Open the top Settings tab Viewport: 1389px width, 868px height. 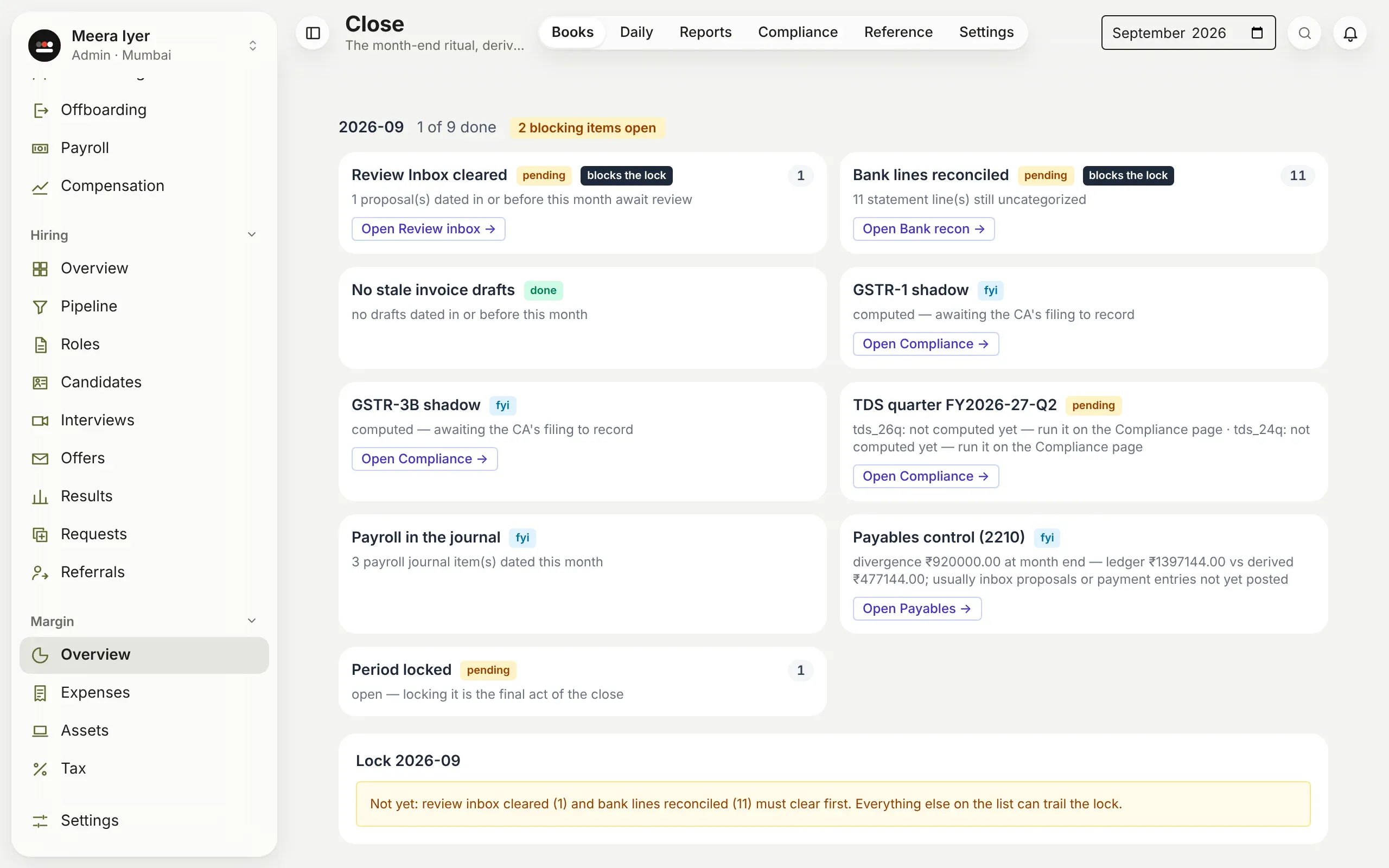[x=986, y=32]
